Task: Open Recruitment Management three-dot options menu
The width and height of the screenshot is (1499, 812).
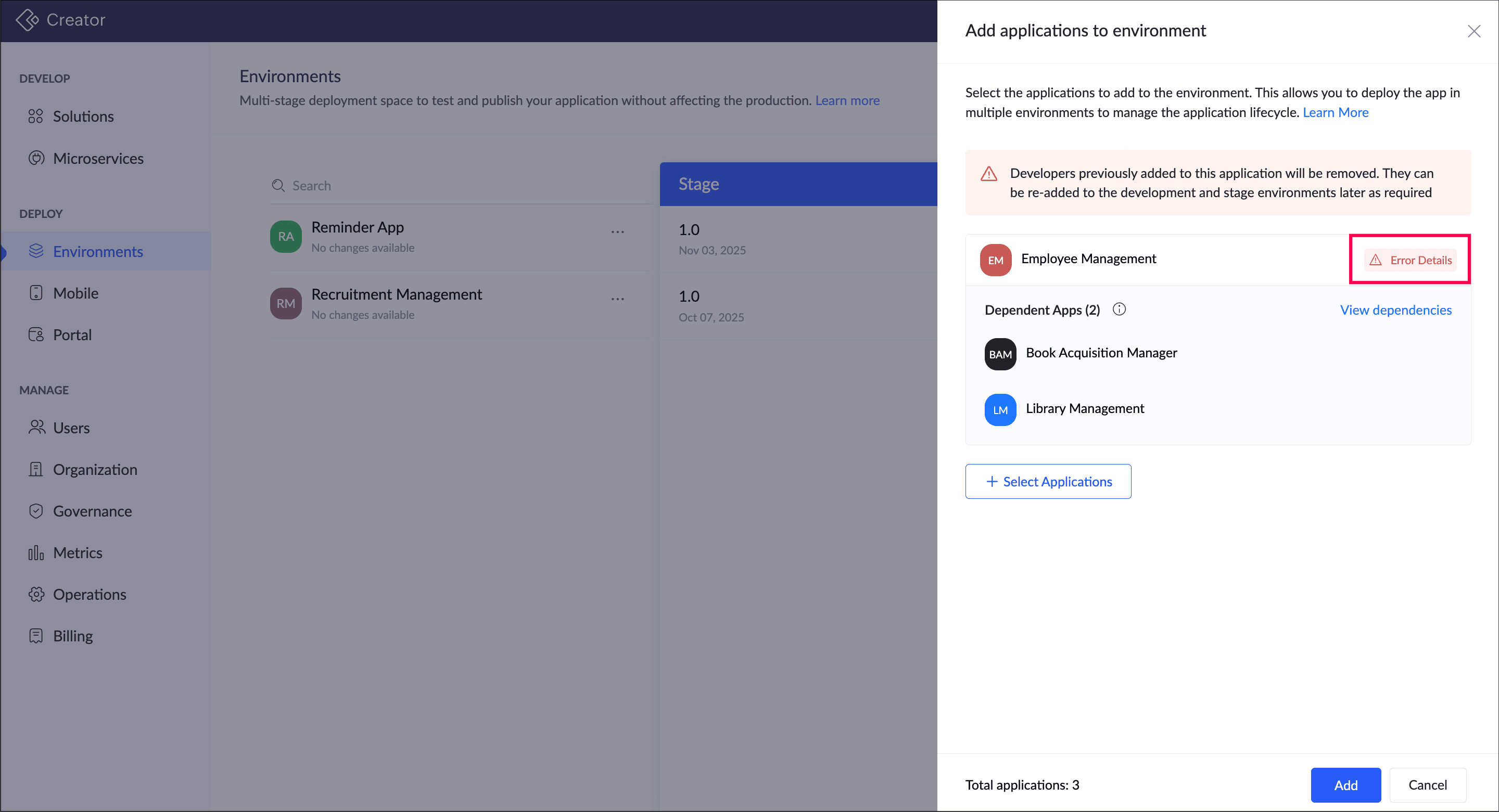Action: tap(617, 299)
